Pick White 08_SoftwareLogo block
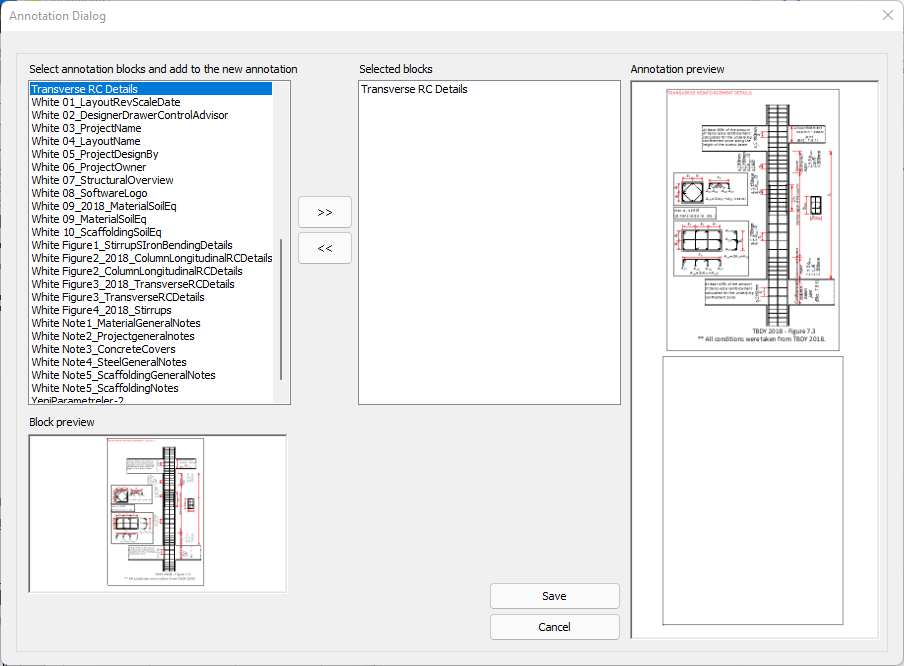This screenshot has width=904, height=666. pyautogui.click(x=89, y=193)
